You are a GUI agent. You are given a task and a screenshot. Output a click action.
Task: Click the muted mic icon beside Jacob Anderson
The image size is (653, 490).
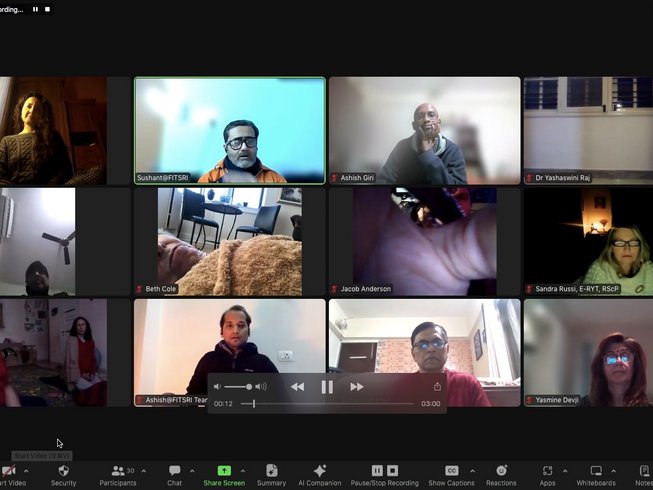point(334,289)
